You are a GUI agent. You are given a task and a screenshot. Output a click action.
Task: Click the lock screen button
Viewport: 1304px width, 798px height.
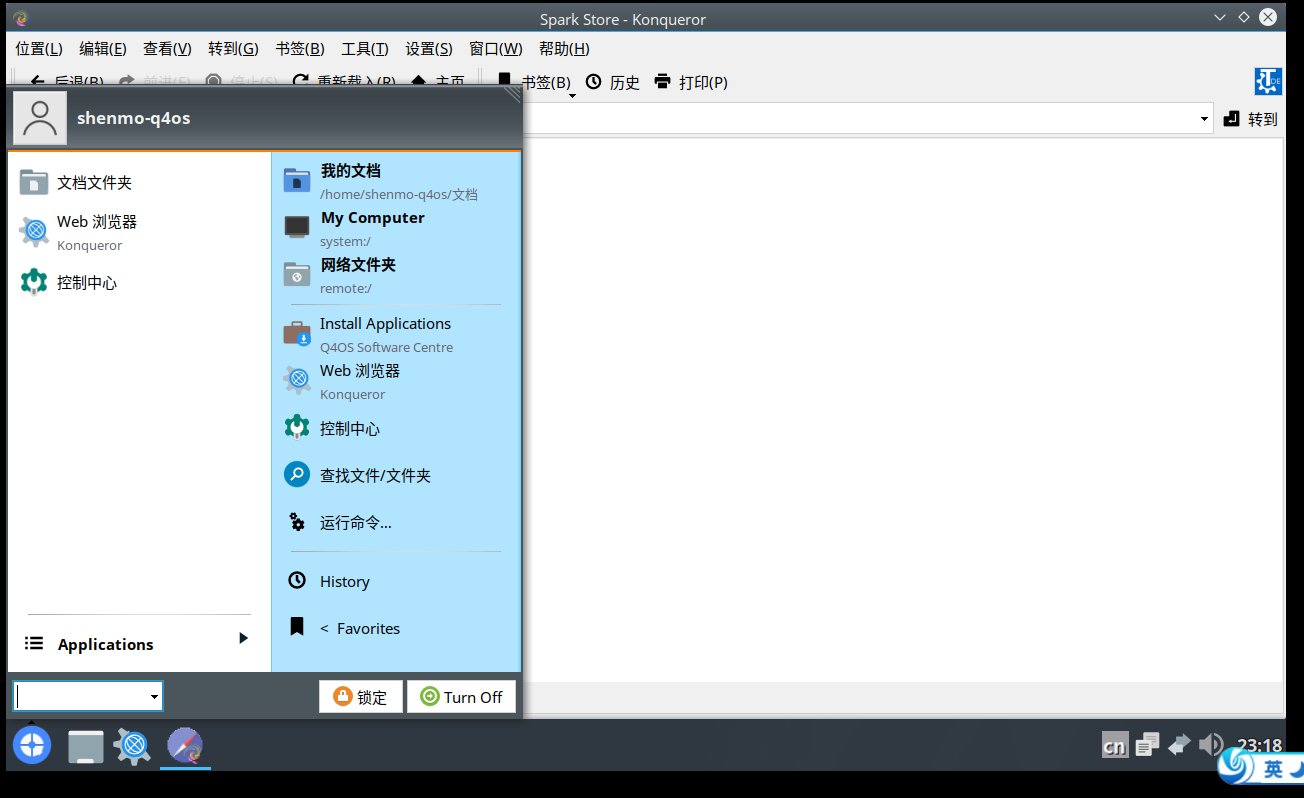tap(360, 697)
